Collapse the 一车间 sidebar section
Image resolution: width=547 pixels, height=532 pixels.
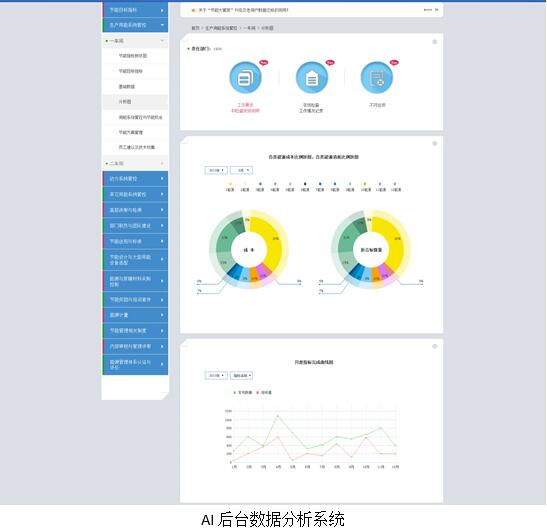[x=135, y=41]
